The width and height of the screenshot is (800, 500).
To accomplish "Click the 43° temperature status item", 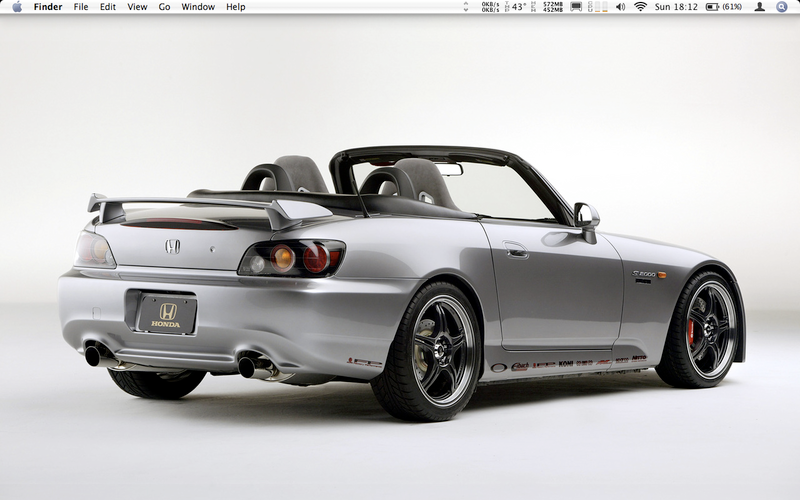I will coord(517,7).
